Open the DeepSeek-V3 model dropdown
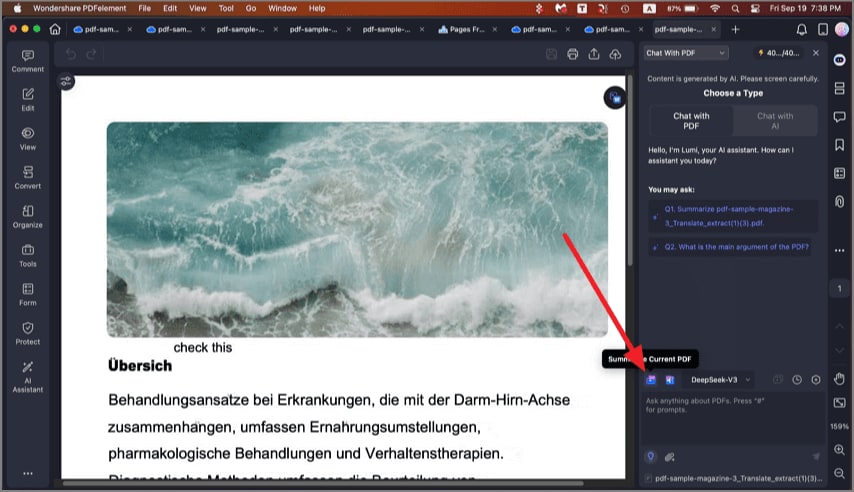 [x=721, y=380]
